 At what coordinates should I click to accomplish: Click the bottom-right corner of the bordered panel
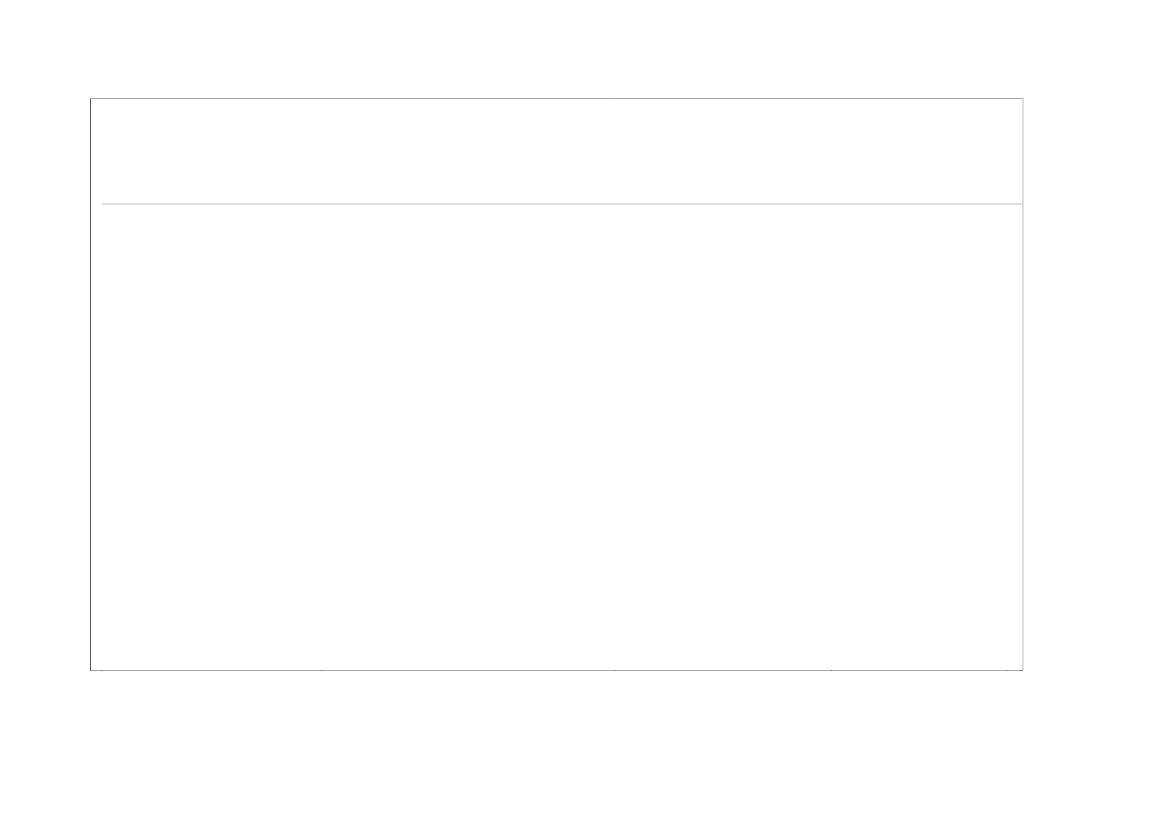pyautogui.click(x=1022, y=669)
